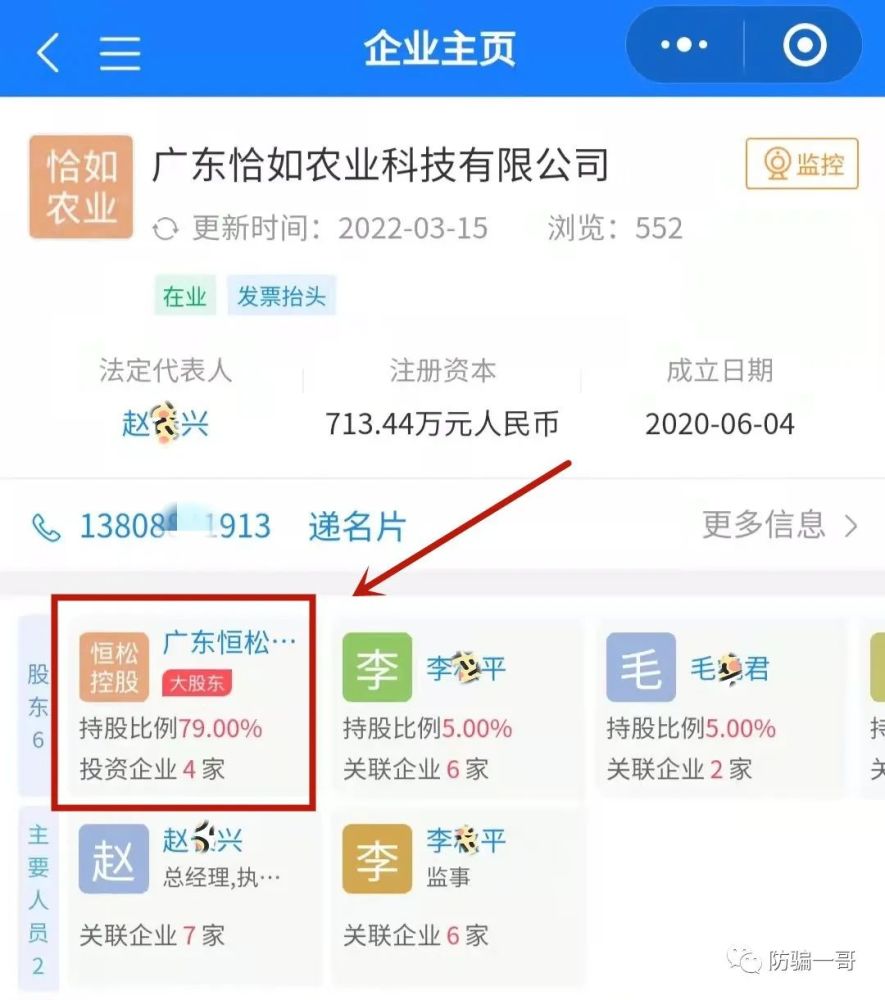
Task: Click the refresh icon beside 更新时间
Action: tap(166, 229)
